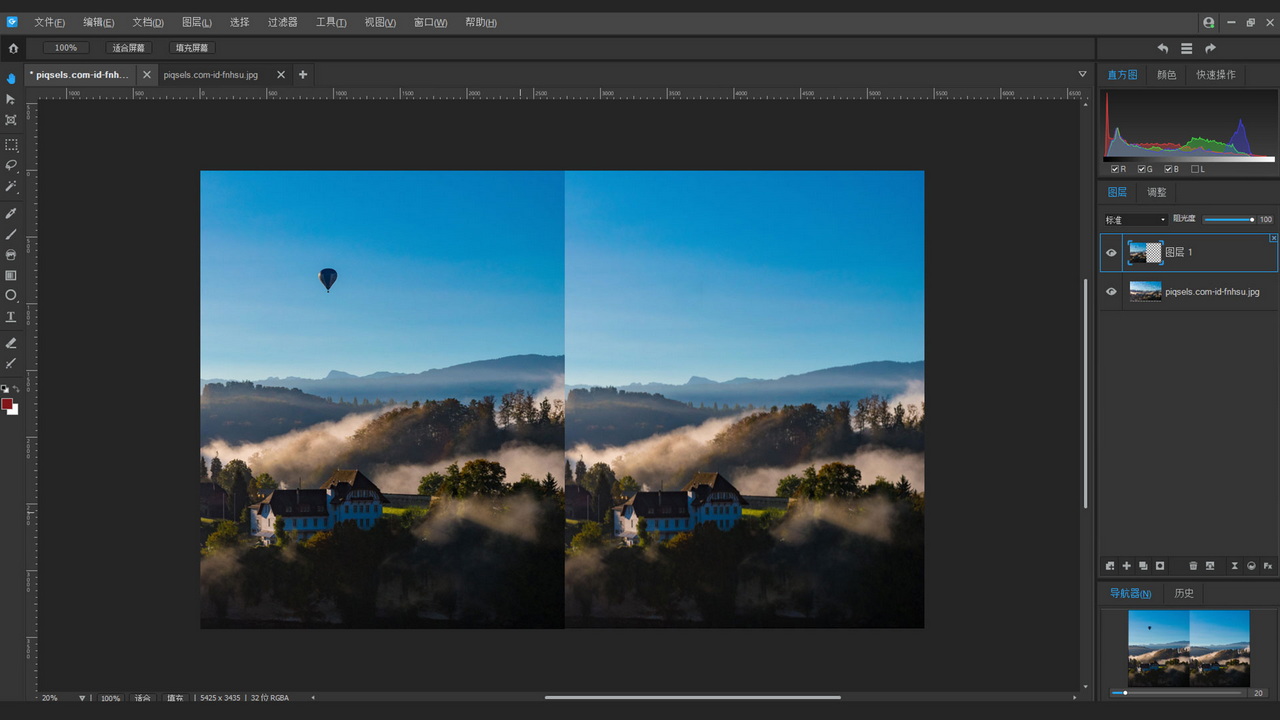This screenshot has height=720, width=1280.
Task: Open the zoom percentage dropdown in status bar
Action: coord(82,698)
